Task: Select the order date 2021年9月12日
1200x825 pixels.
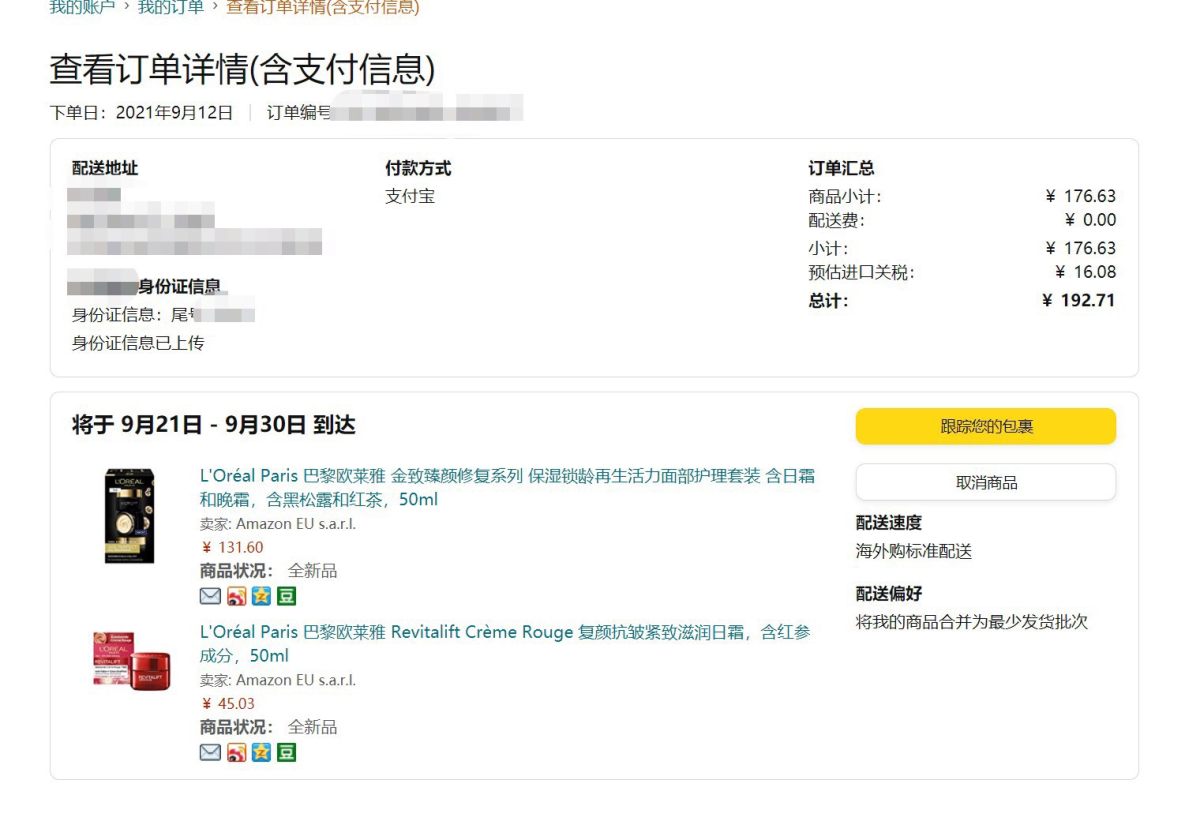Action: 174,112
